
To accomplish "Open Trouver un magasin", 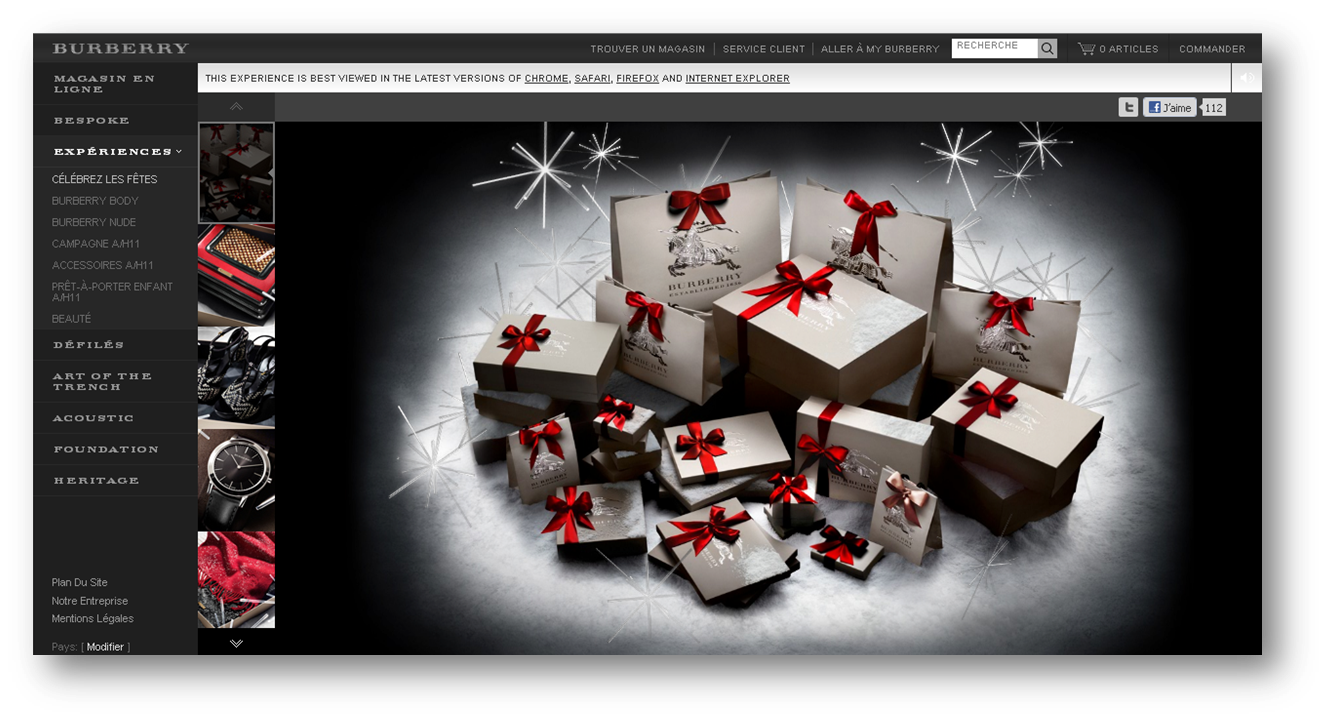I will coord(647,49).
